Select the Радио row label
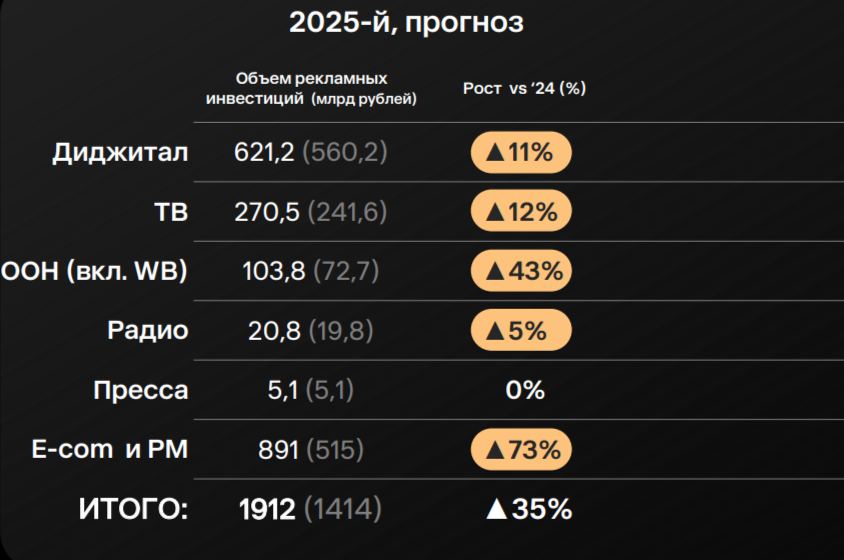This screenshot has width=844, height=560. [148, 330]
